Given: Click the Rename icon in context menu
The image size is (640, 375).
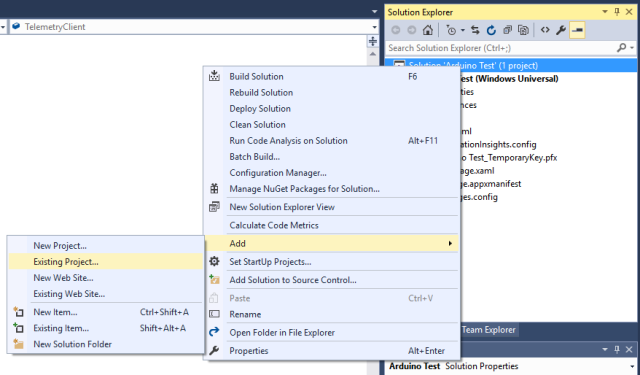Looking at the screenshot, I should pyautogui.click(x=214, y=314).
